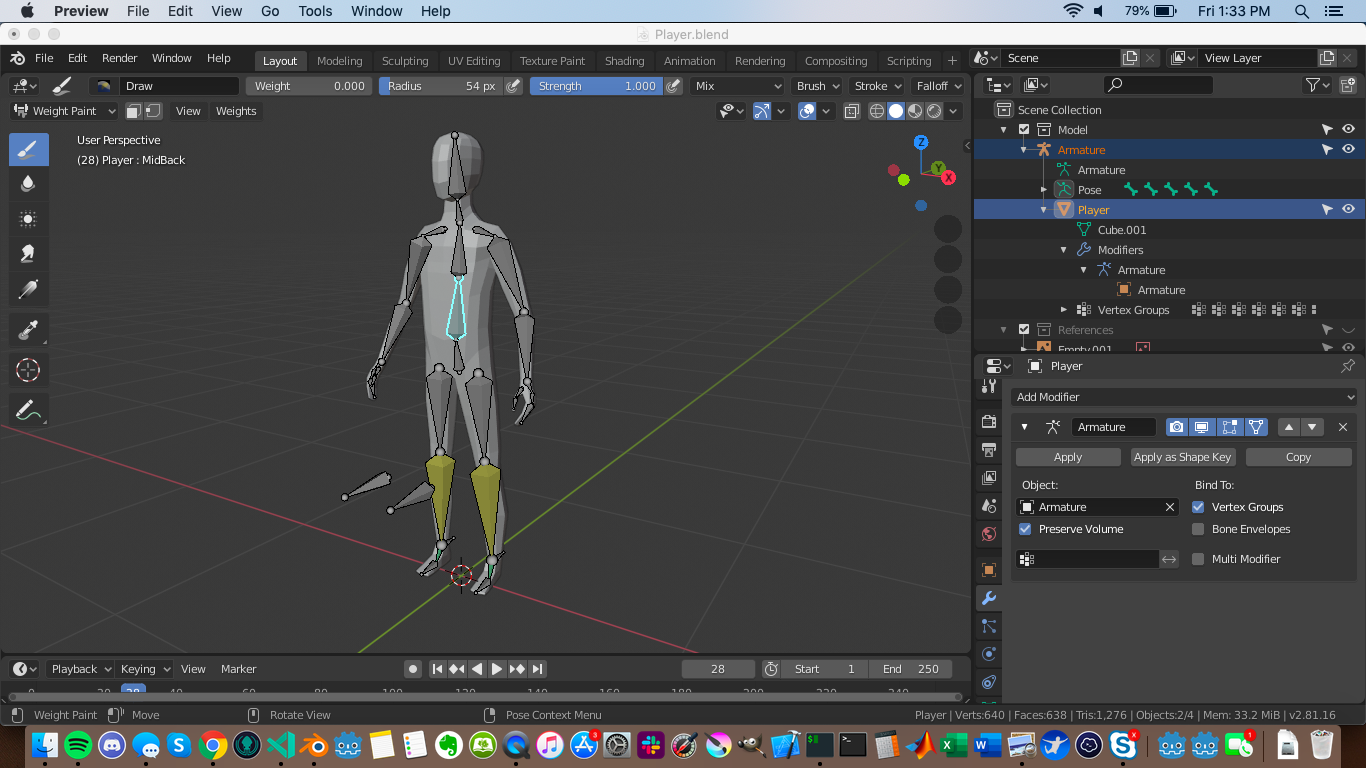The width and height of the screenshot is (1366, 768).
Task: Move Armature modifier up in stack
Action: [x=1289, y=427]
